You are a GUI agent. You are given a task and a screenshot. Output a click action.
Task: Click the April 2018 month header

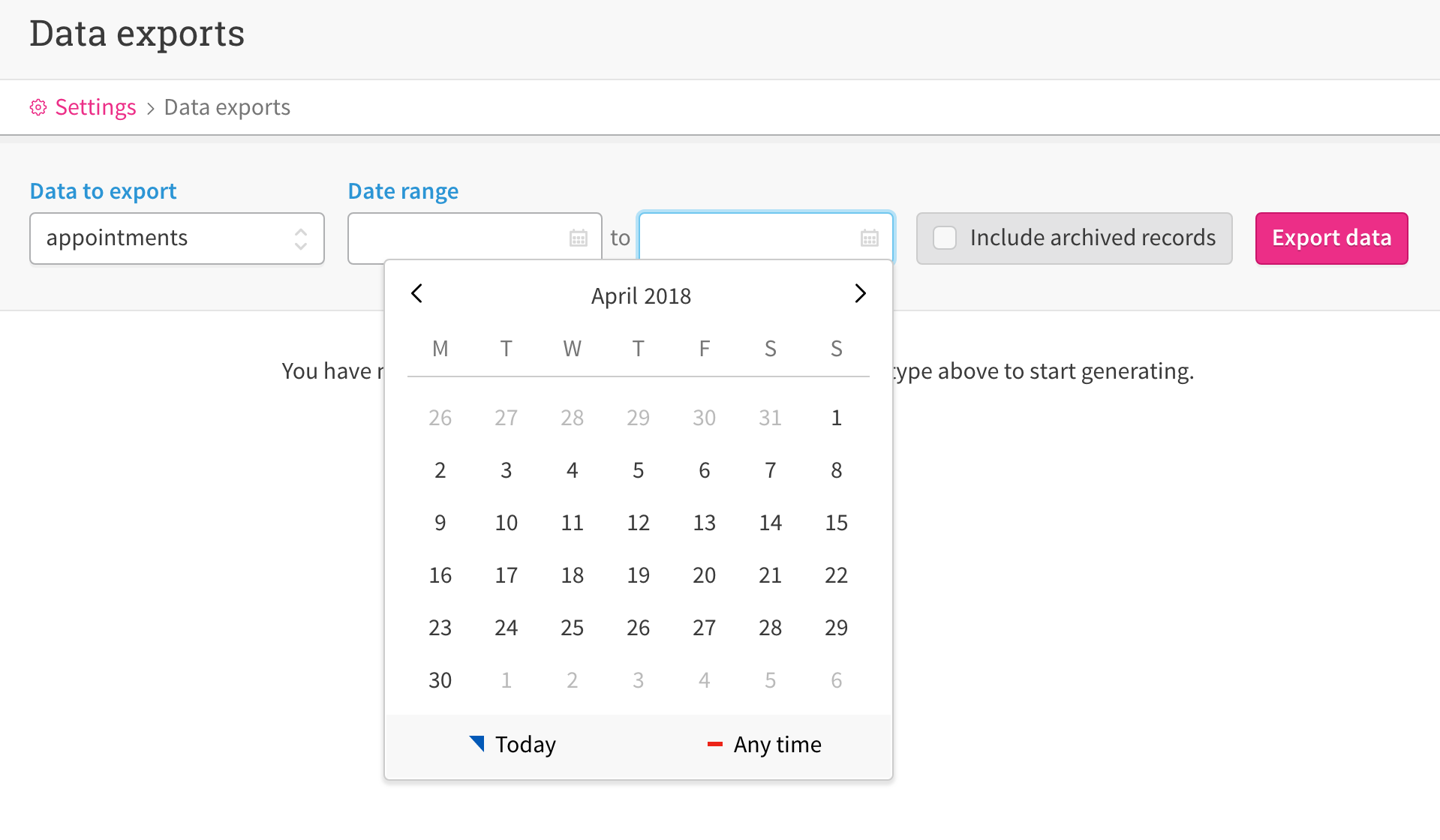click(641, 295)
